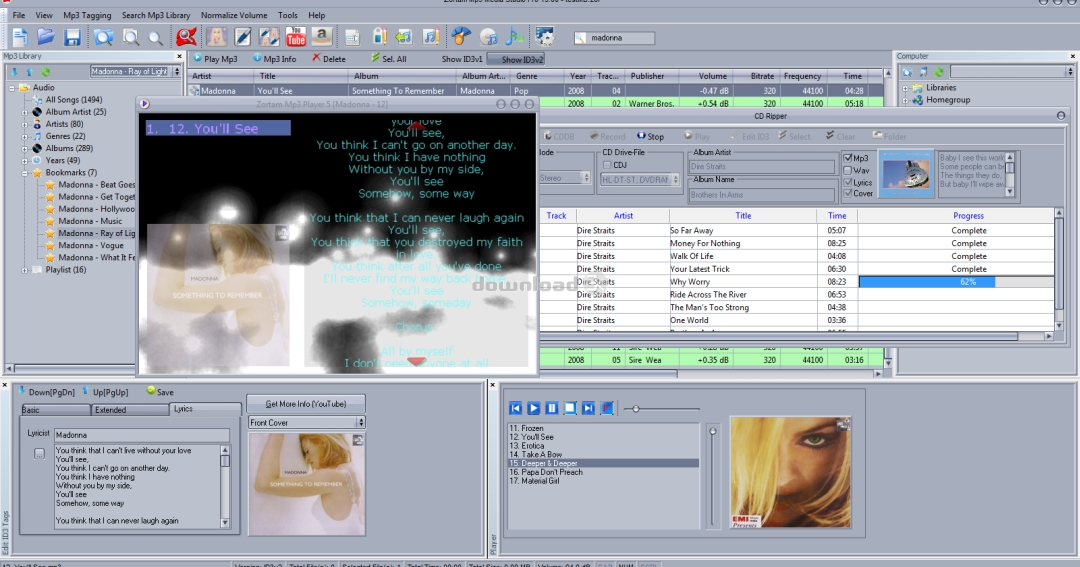Click the music note with pencil icon
Screen dimensions: 1080x567
pyautogui.click(x=431, y=37)
